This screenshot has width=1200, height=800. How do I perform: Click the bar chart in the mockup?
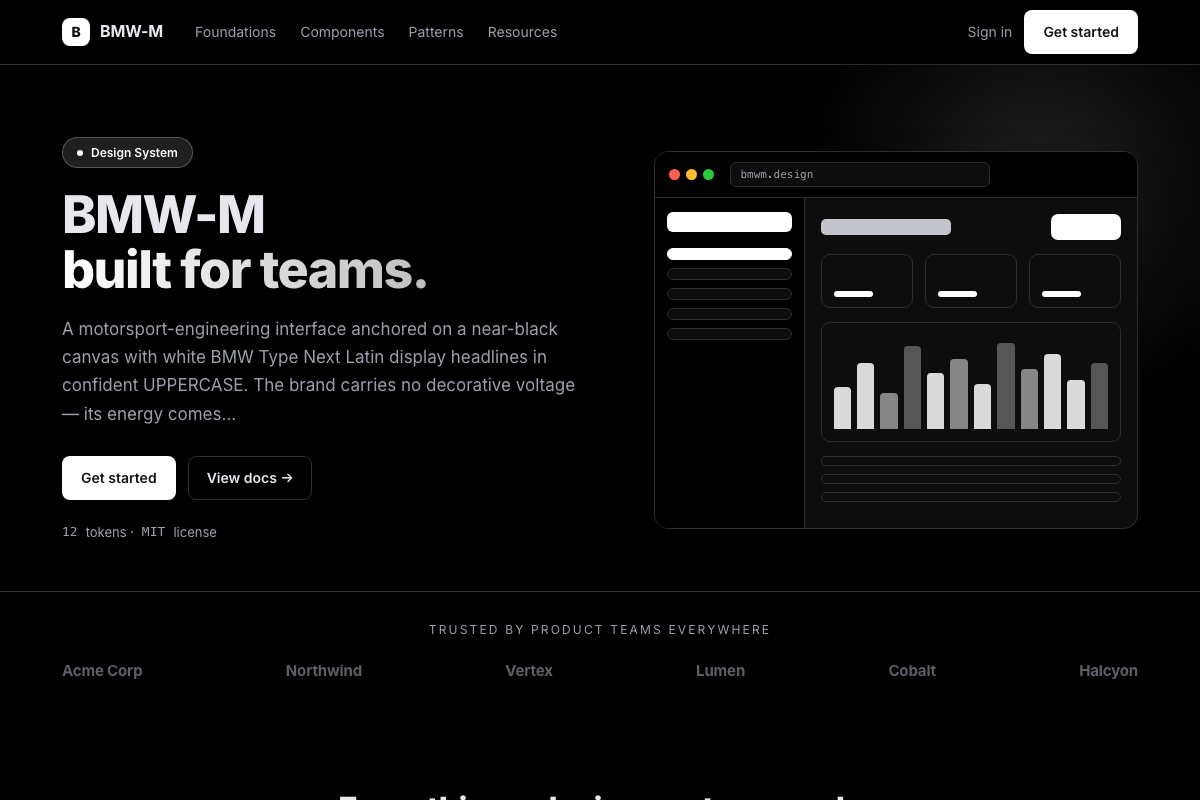coord(971,382)
